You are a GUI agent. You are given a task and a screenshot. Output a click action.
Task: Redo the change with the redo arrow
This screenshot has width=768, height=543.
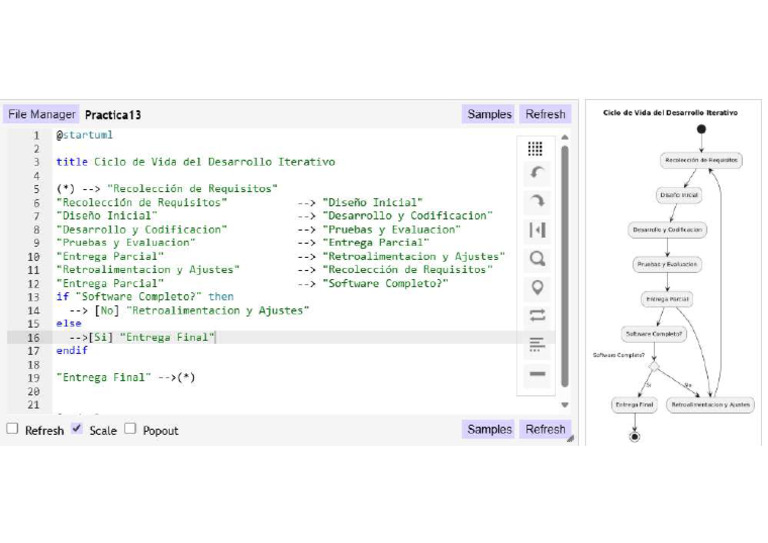click(x=537, y=201)
